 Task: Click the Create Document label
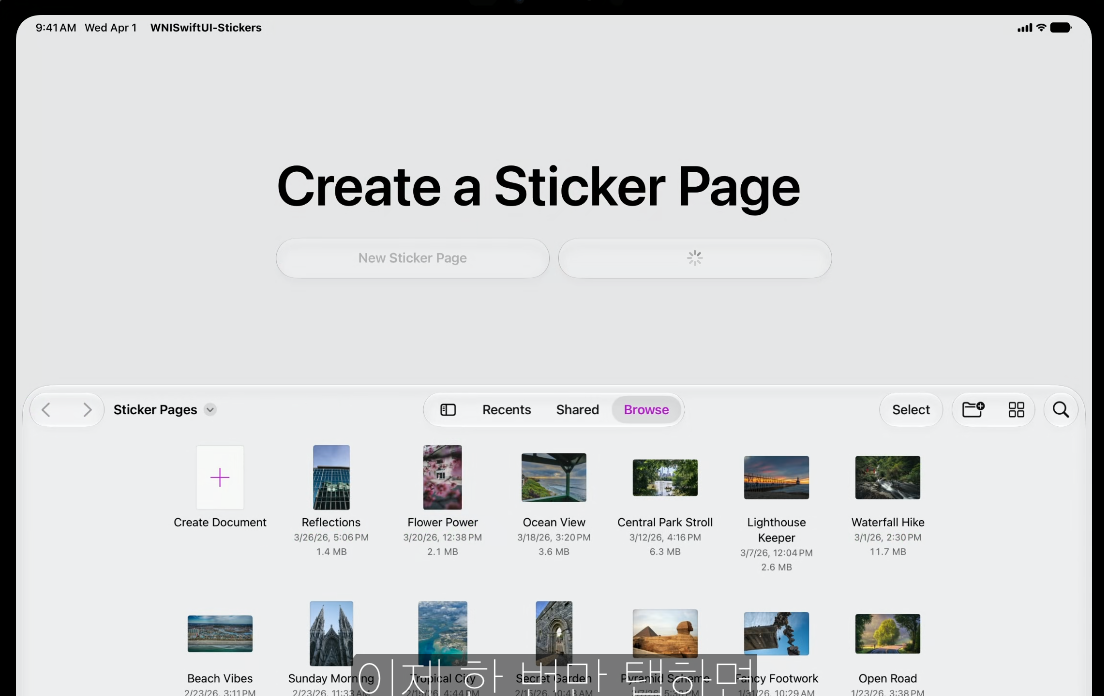pos(220,522)
